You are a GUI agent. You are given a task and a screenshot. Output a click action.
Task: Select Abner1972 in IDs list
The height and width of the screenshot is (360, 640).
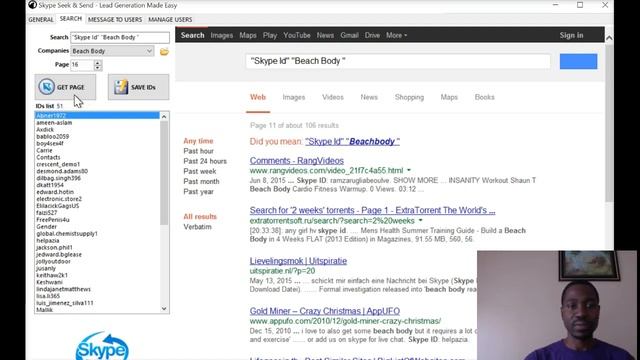(x=97, y=116)
